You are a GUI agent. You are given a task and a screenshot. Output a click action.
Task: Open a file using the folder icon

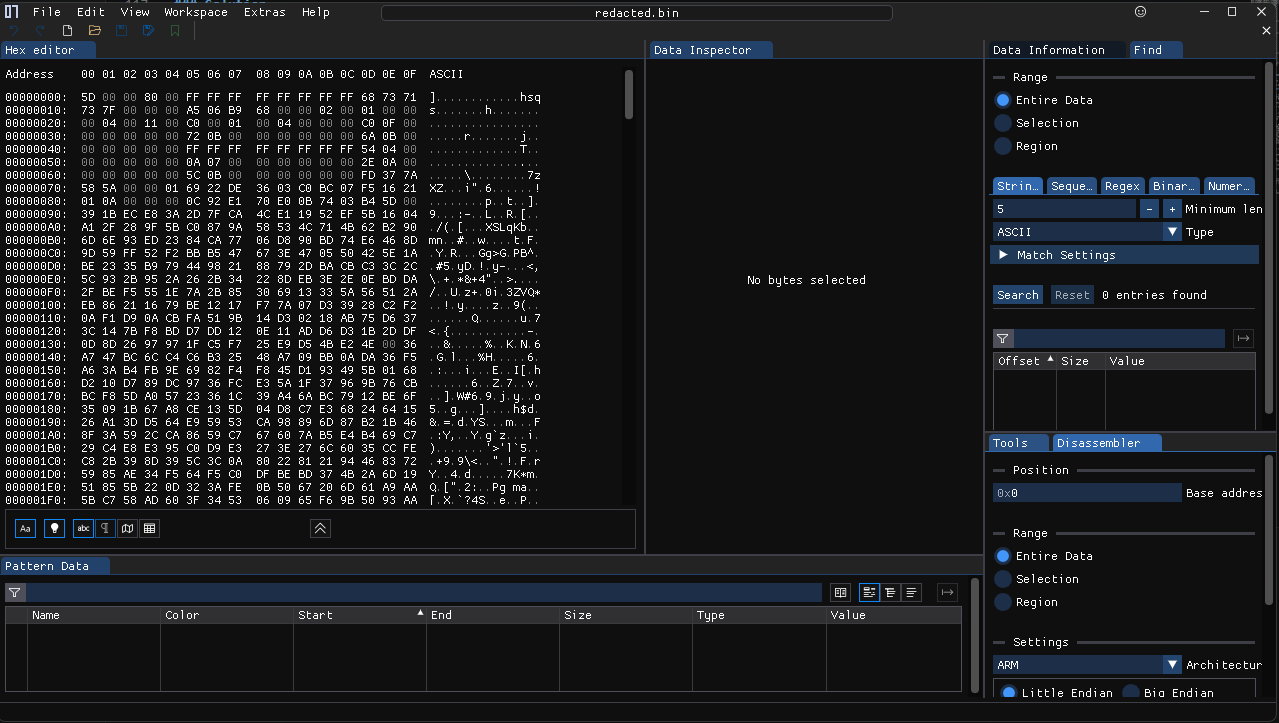95,31
